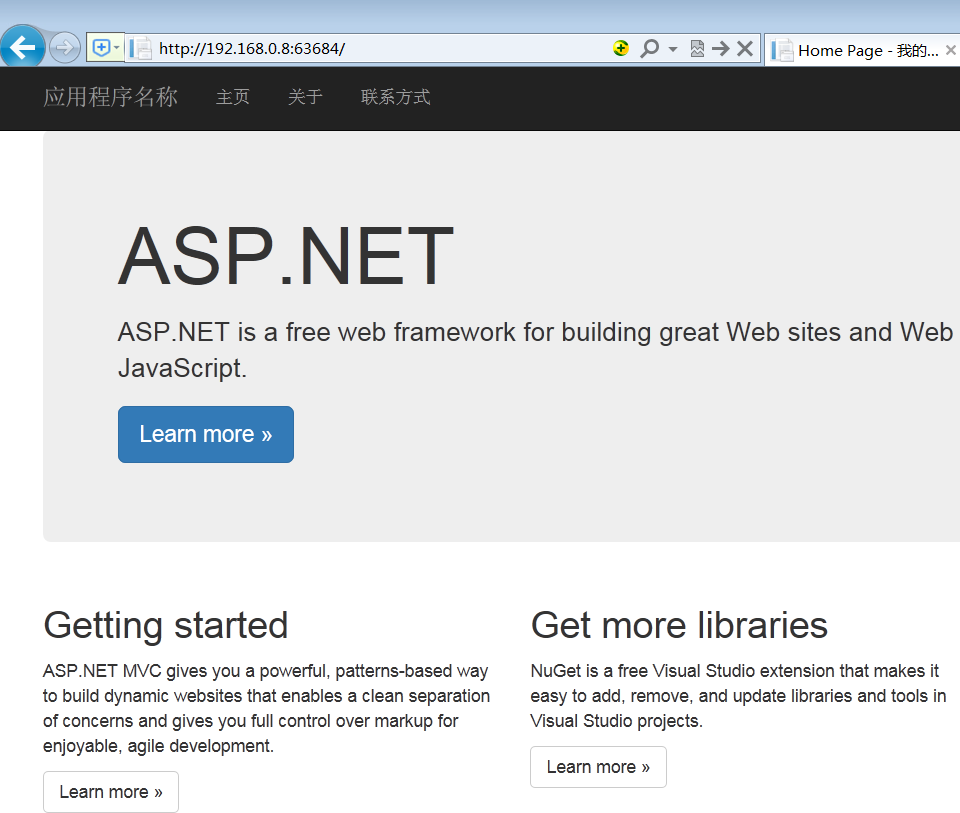
Task: Select the Home Page browser tab
Action: (860, 50)
